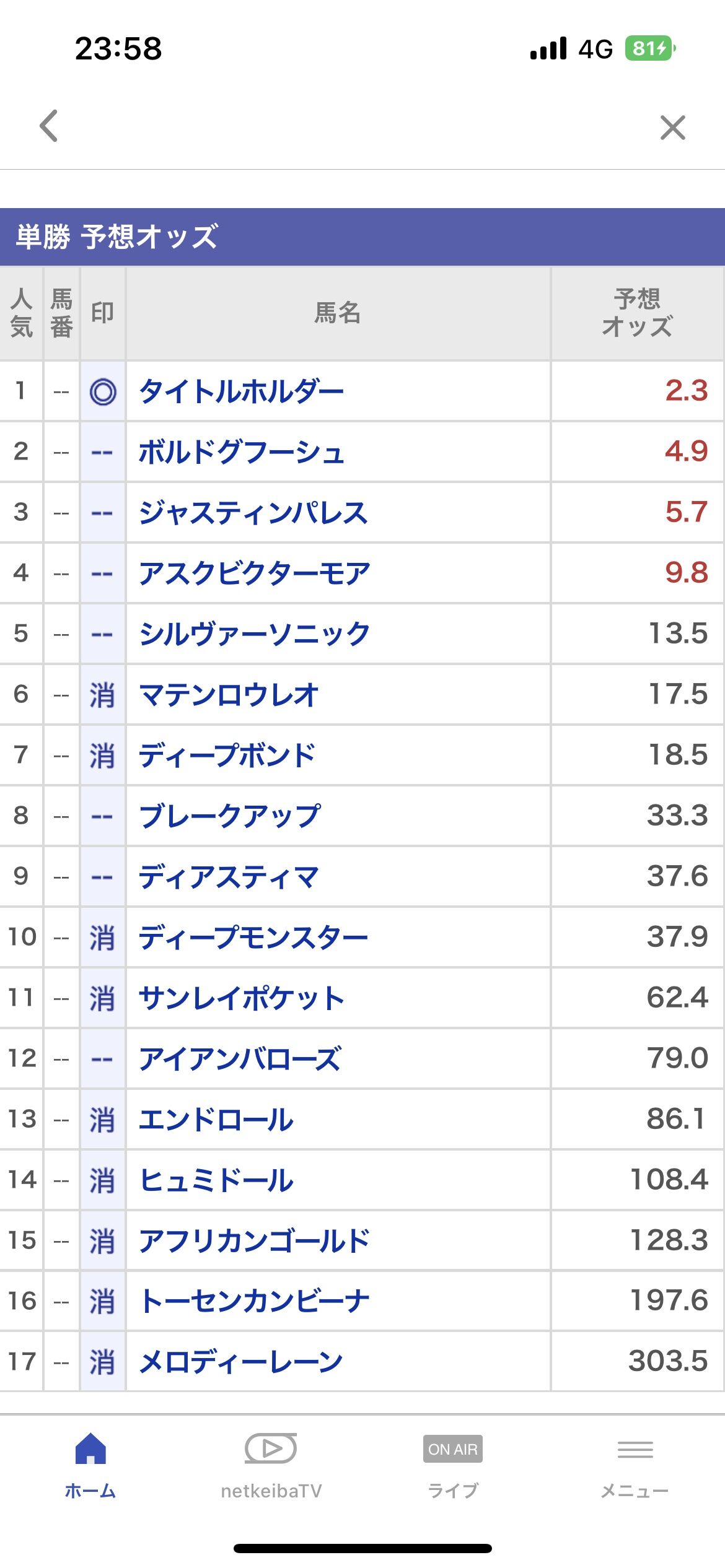This screenshot has height=1568, width=725.
Task: Open horse シルヴァーソニック details
Action: coord(254,634)
